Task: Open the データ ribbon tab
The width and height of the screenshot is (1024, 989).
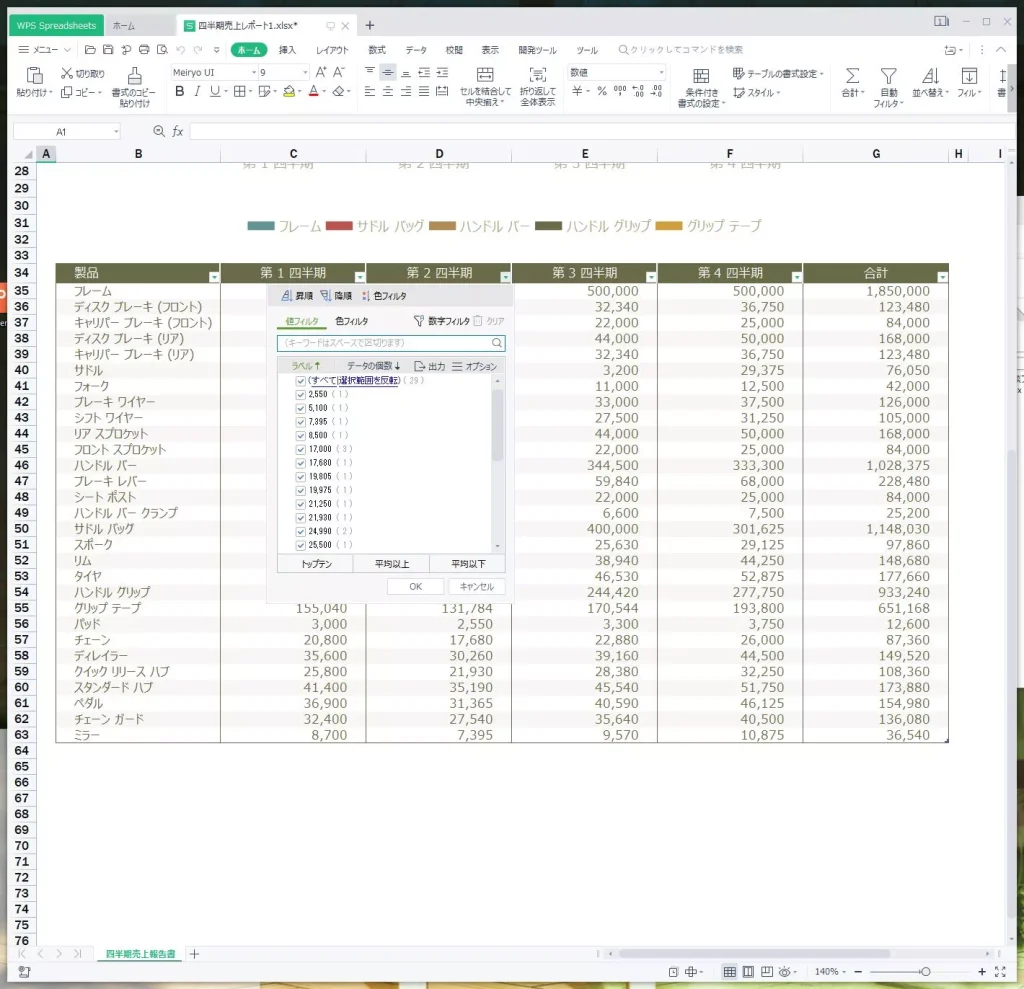Action: tap(416, 50)
